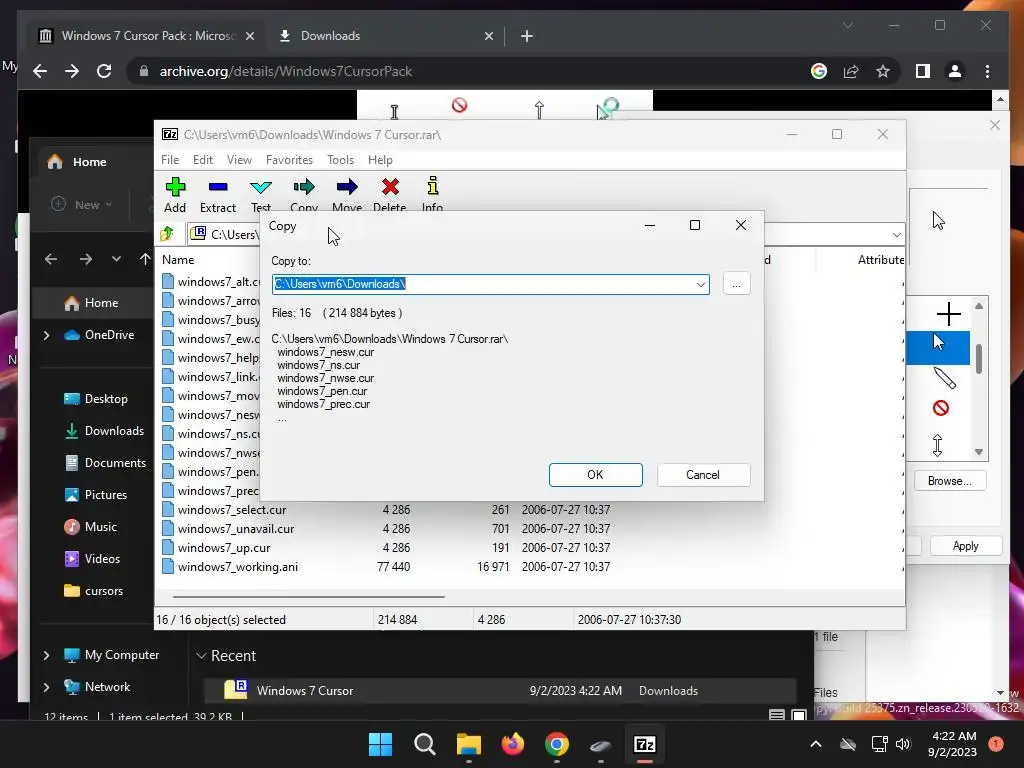This screenshot has width=1024, height=768.
Task: Click the Apply button in mouse properties
Action: (x=965, y=546)
